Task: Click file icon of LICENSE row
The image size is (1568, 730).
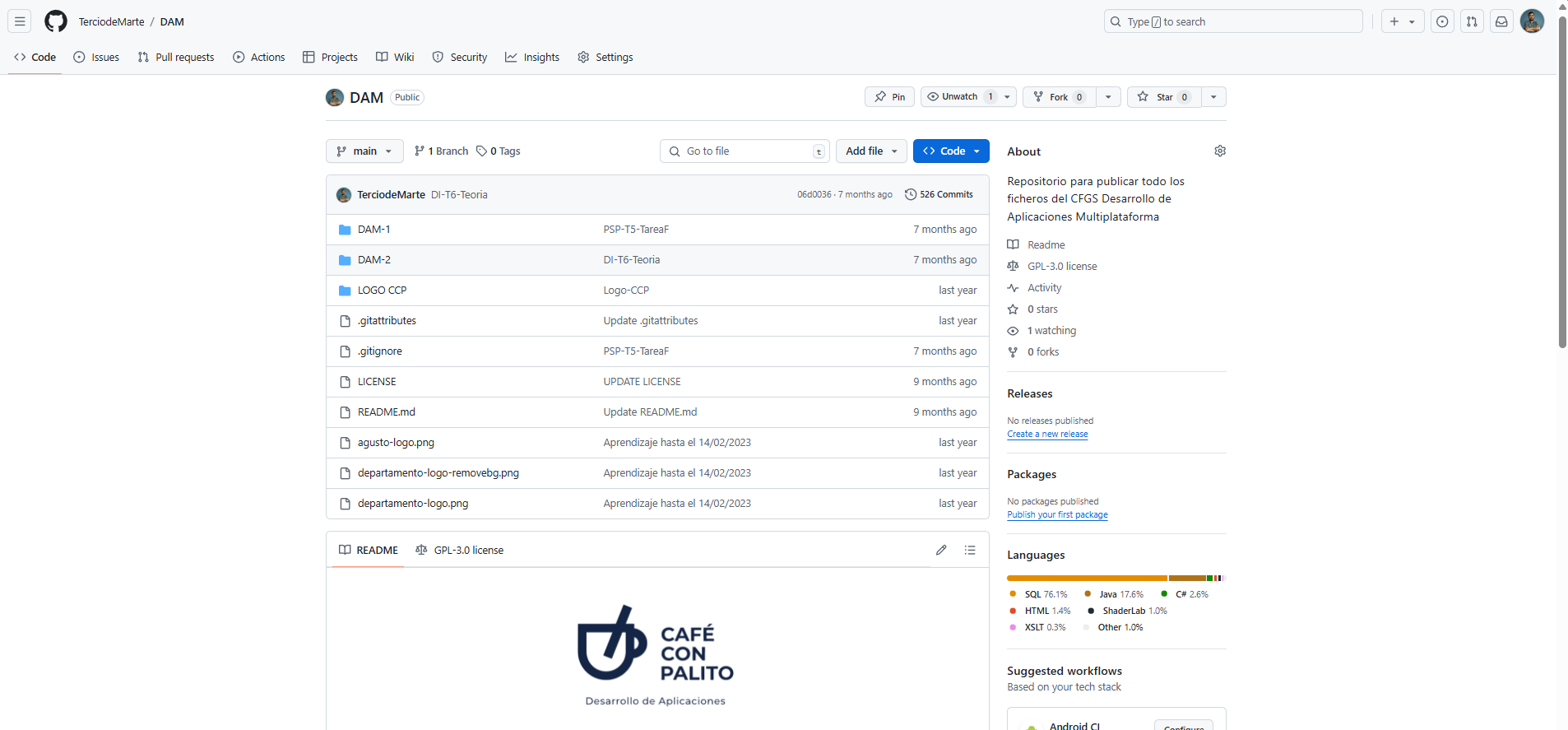Action: [345, 382]
